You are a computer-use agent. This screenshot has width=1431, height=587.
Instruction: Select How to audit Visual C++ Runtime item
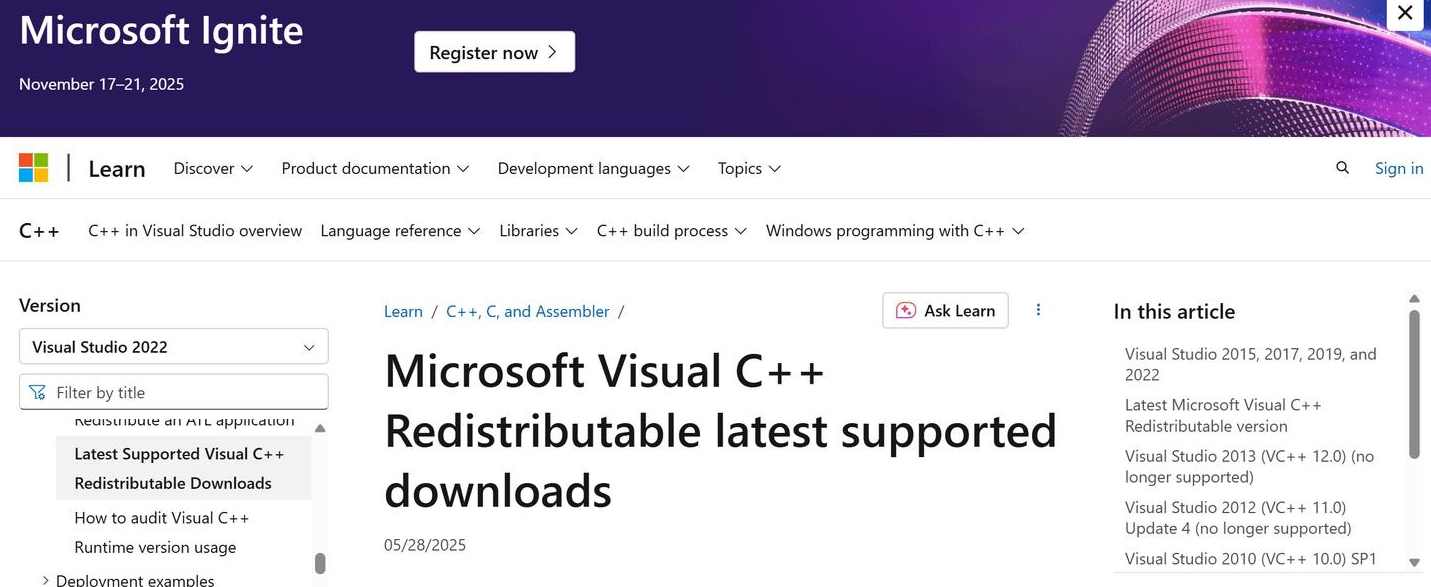(162, 532)
